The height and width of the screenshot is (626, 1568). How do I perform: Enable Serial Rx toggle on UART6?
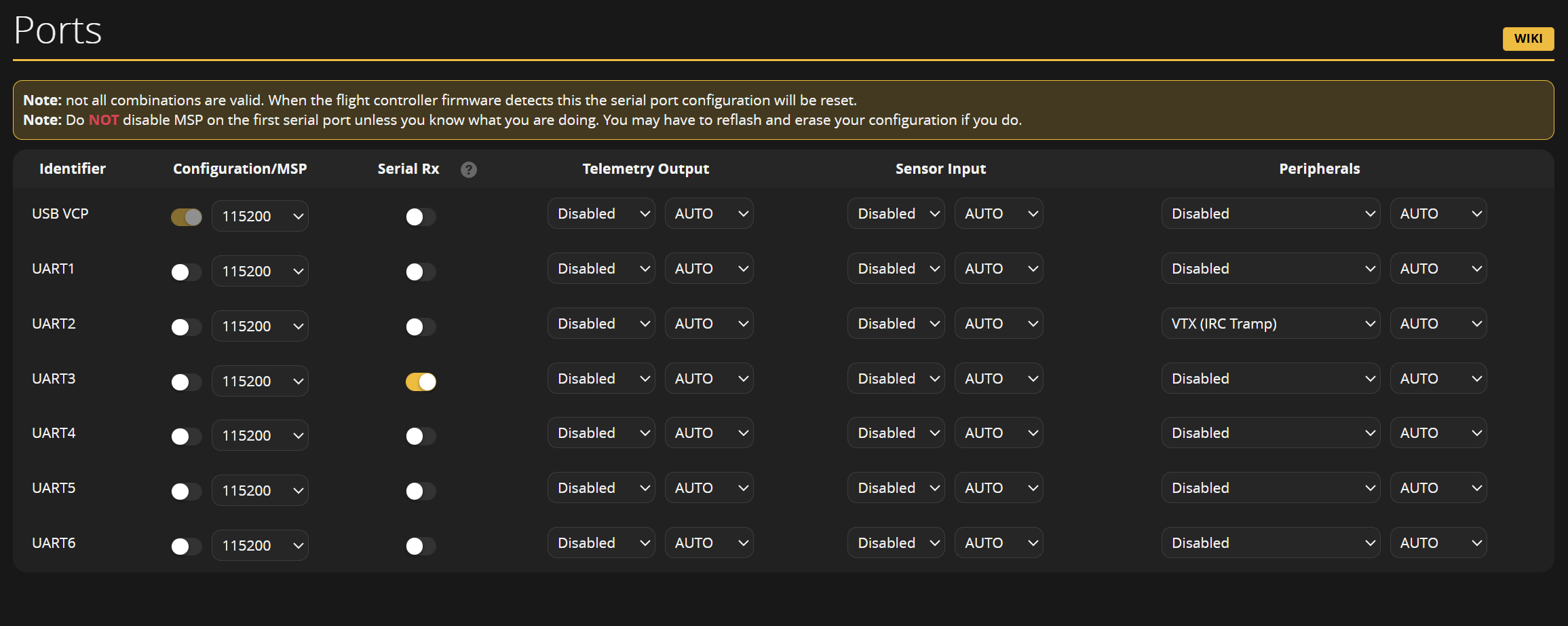[x=421, y=546]
